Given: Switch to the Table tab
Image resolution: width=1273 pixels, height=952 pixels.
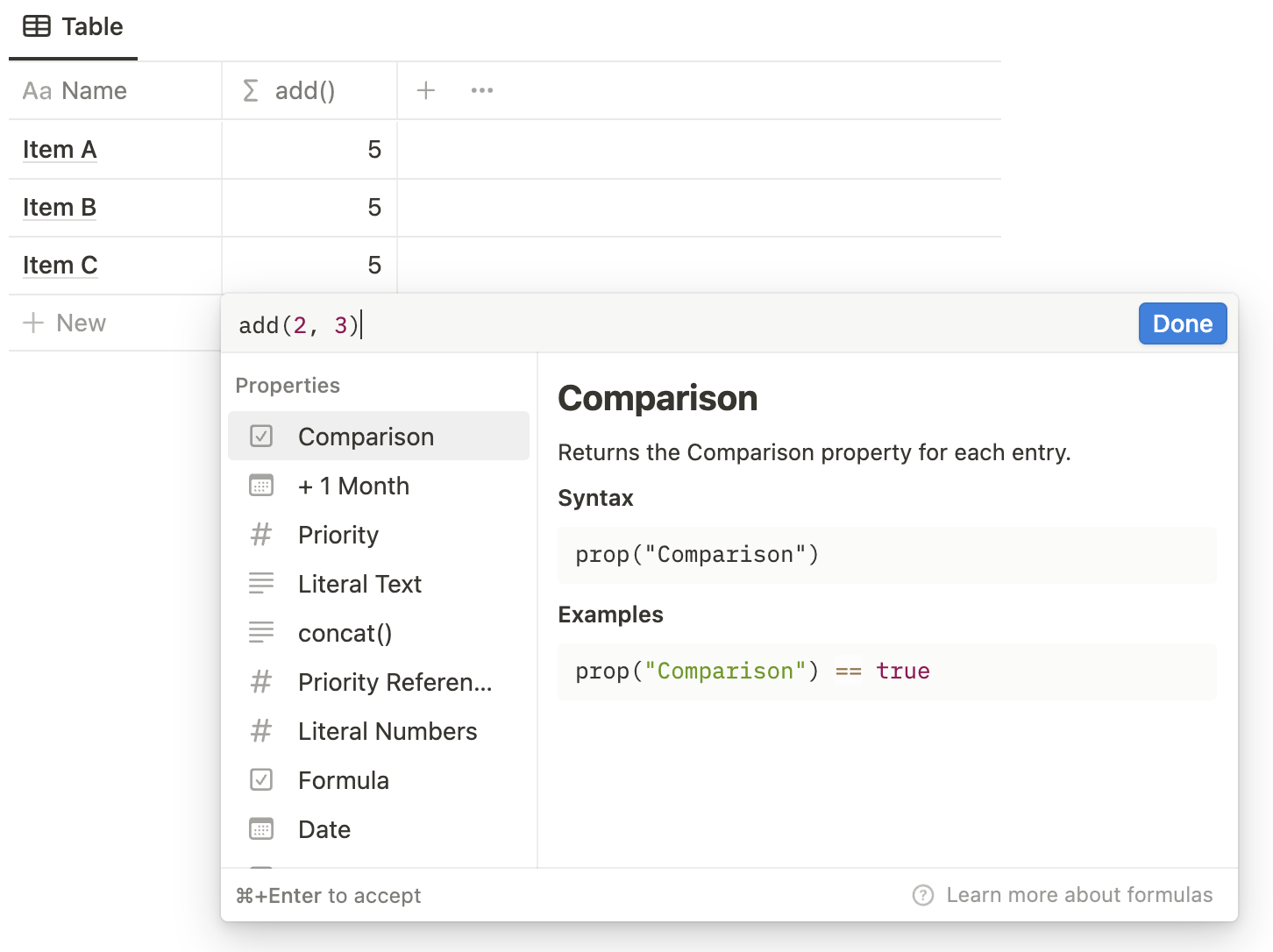Looking at the screenshot, I should point(73,25).
